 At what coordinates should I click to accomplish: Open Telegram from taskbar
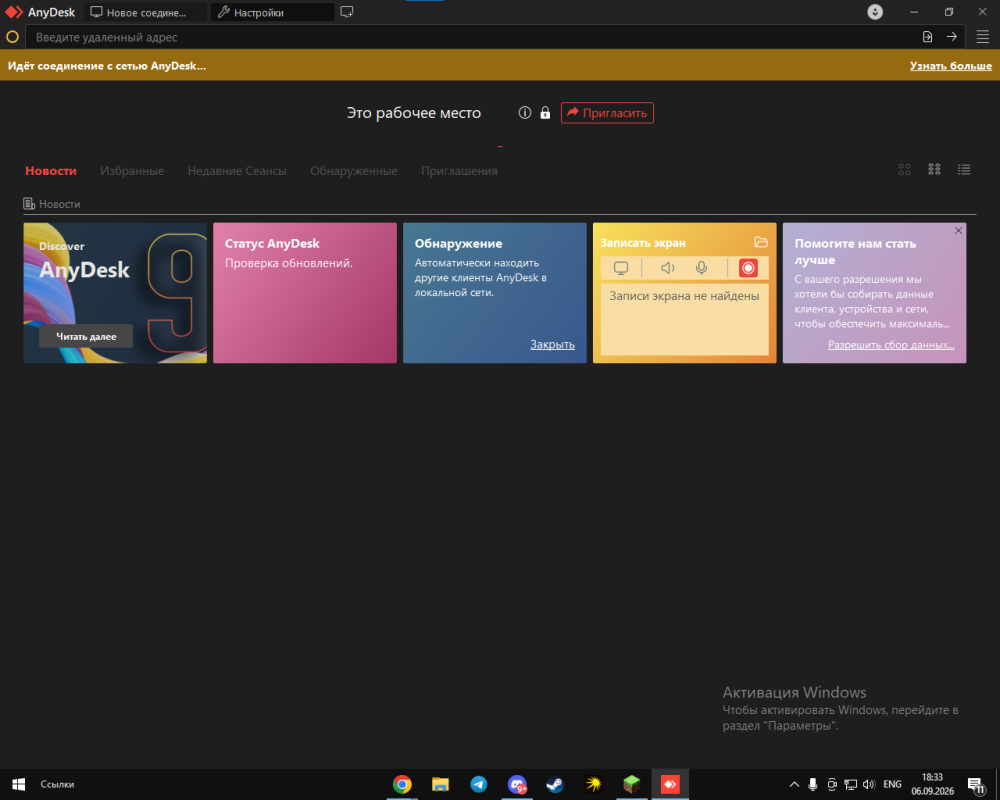479,784
